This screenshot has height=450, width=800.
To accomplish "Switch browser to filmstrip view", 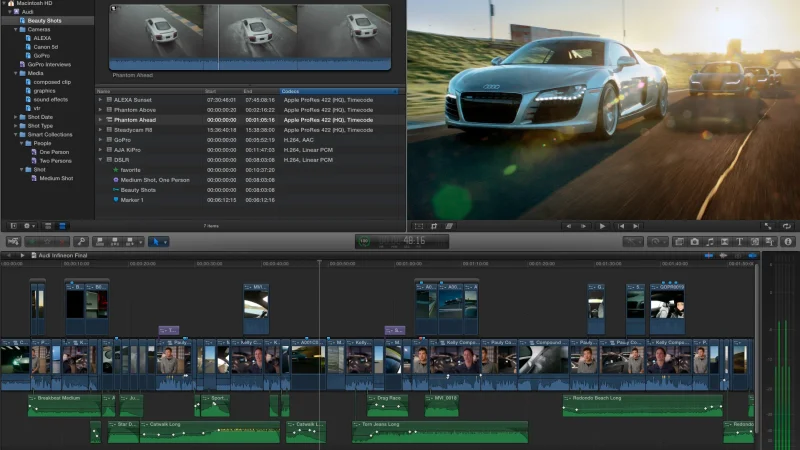I will [x=47, y=226].
